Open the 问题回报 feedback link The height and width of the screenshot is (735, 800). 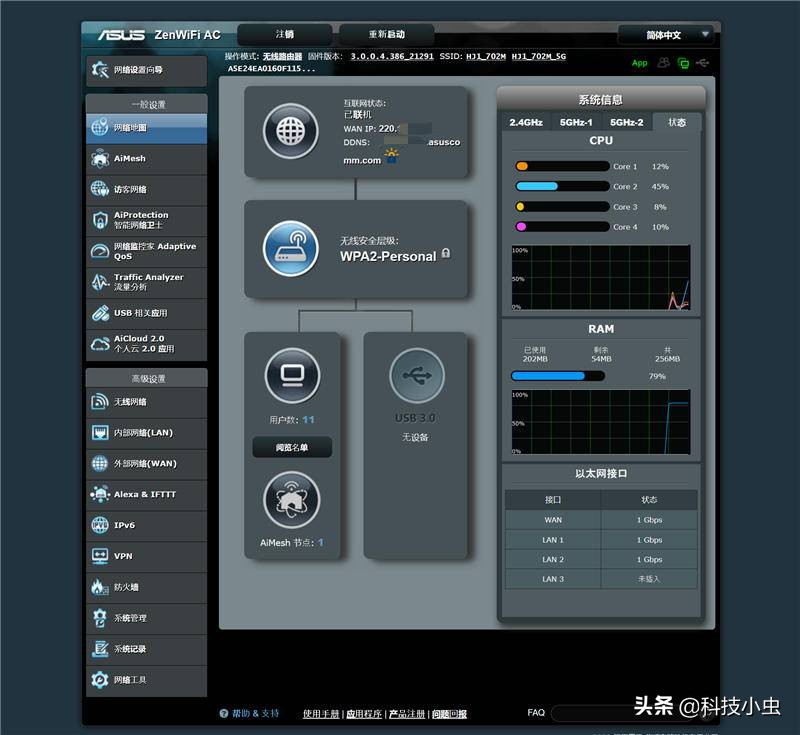point(449,714)
